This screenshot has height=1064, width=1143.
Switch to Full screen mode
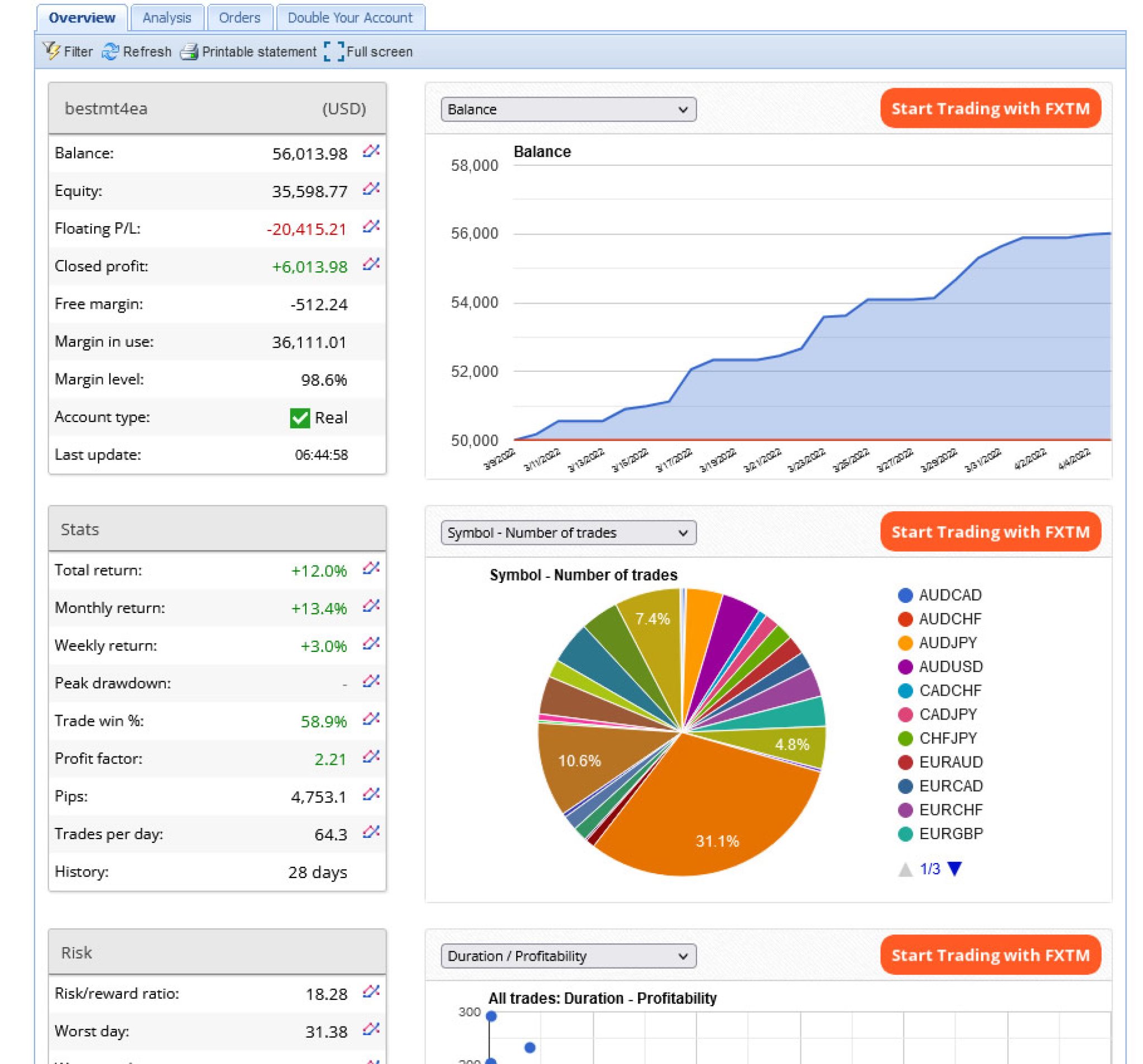point(334,52)
